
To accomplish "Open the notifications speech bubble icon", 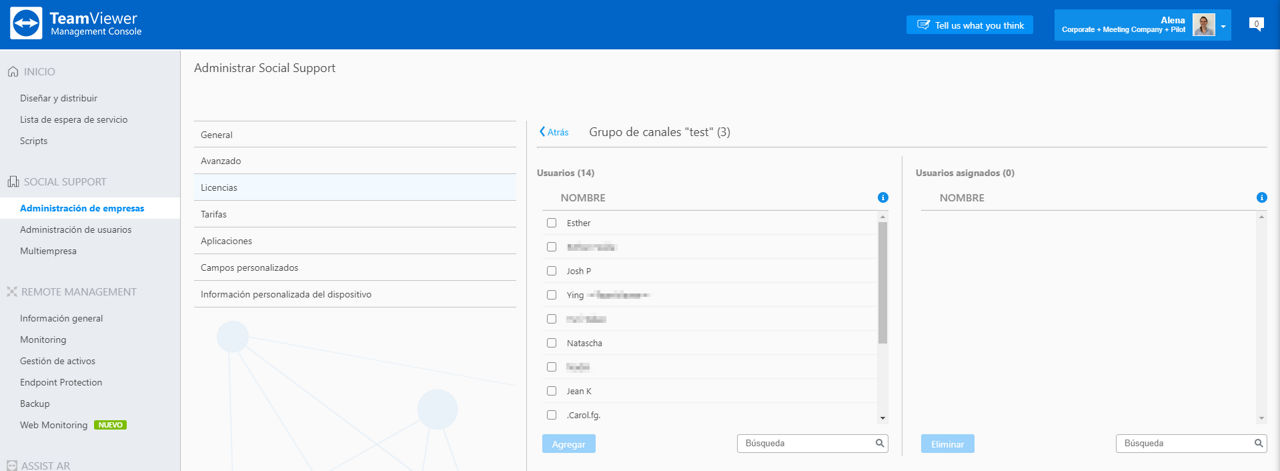I will [x=1256, y=24].
